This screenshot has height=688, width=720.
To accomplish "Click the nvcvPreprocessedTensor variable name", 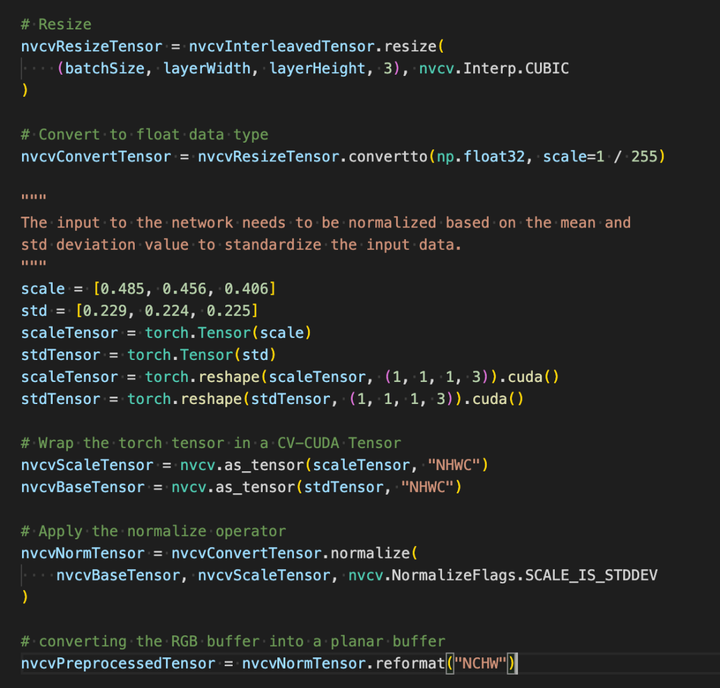I will [x=118, y=664].
